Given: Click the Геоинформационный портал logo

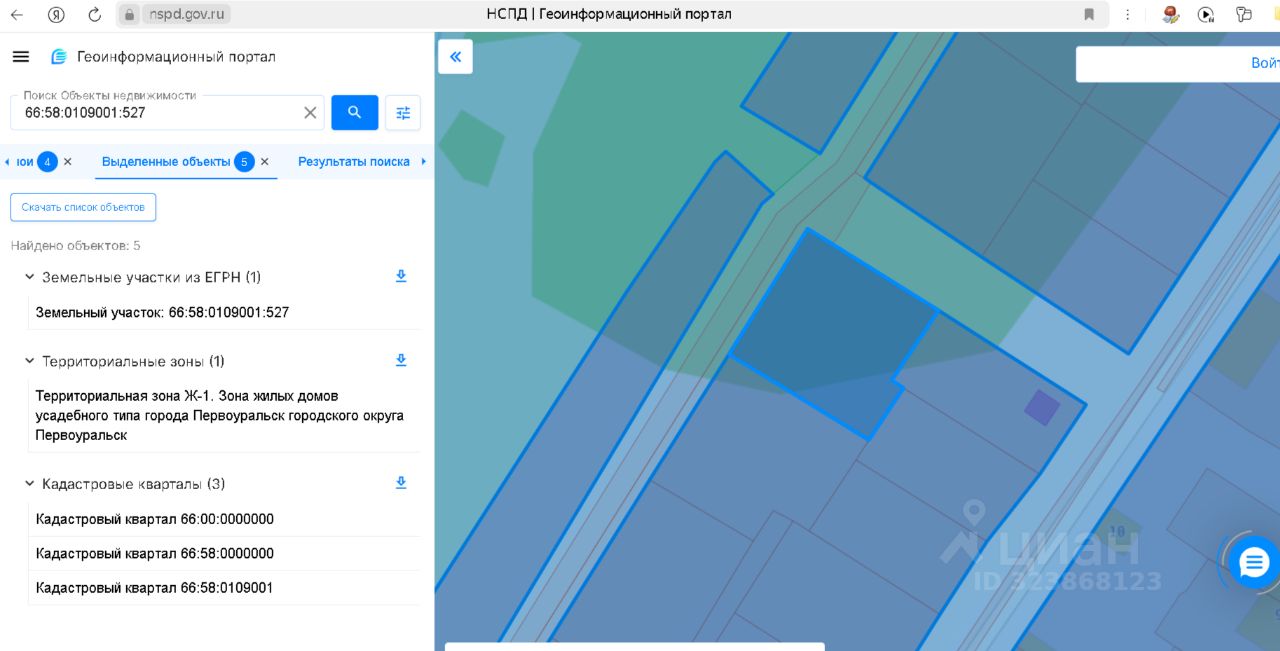Looking at the screenshot, I should pos(163,57).
